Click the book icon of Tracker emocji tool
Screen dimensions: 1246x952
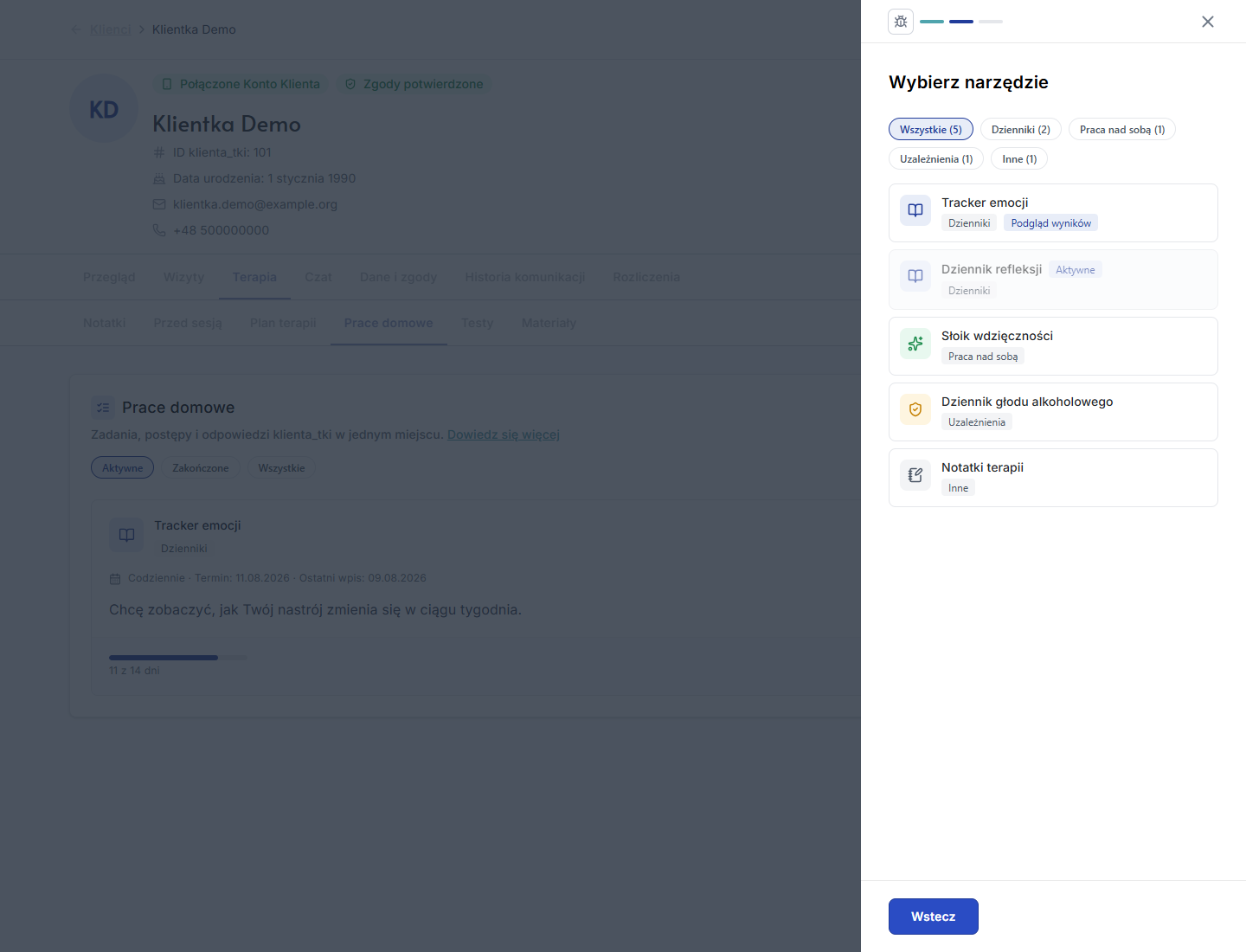[915, 210]
